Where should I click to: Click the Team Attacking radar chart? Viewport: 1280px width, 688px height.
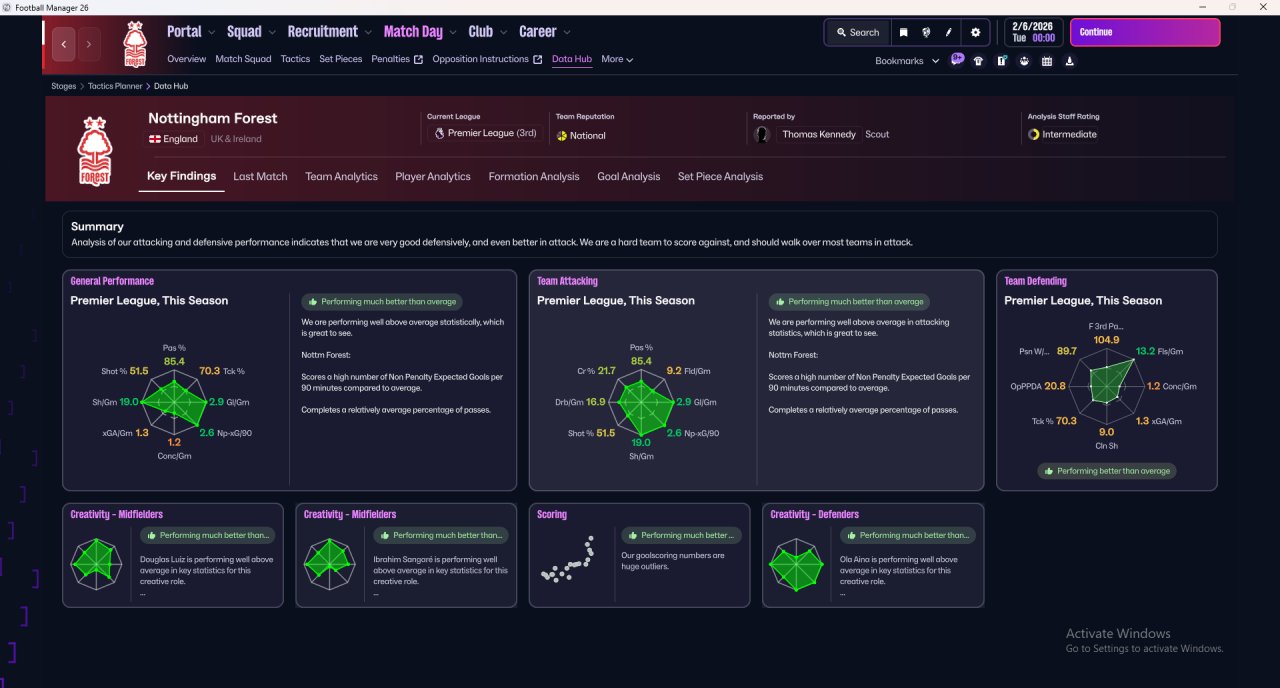coord(641,401)
